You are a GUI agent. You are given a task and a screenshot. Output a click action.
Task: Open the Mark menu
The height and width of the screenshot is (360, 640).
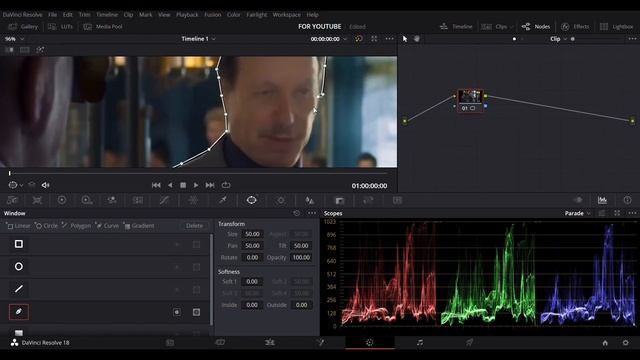(145, 15)
